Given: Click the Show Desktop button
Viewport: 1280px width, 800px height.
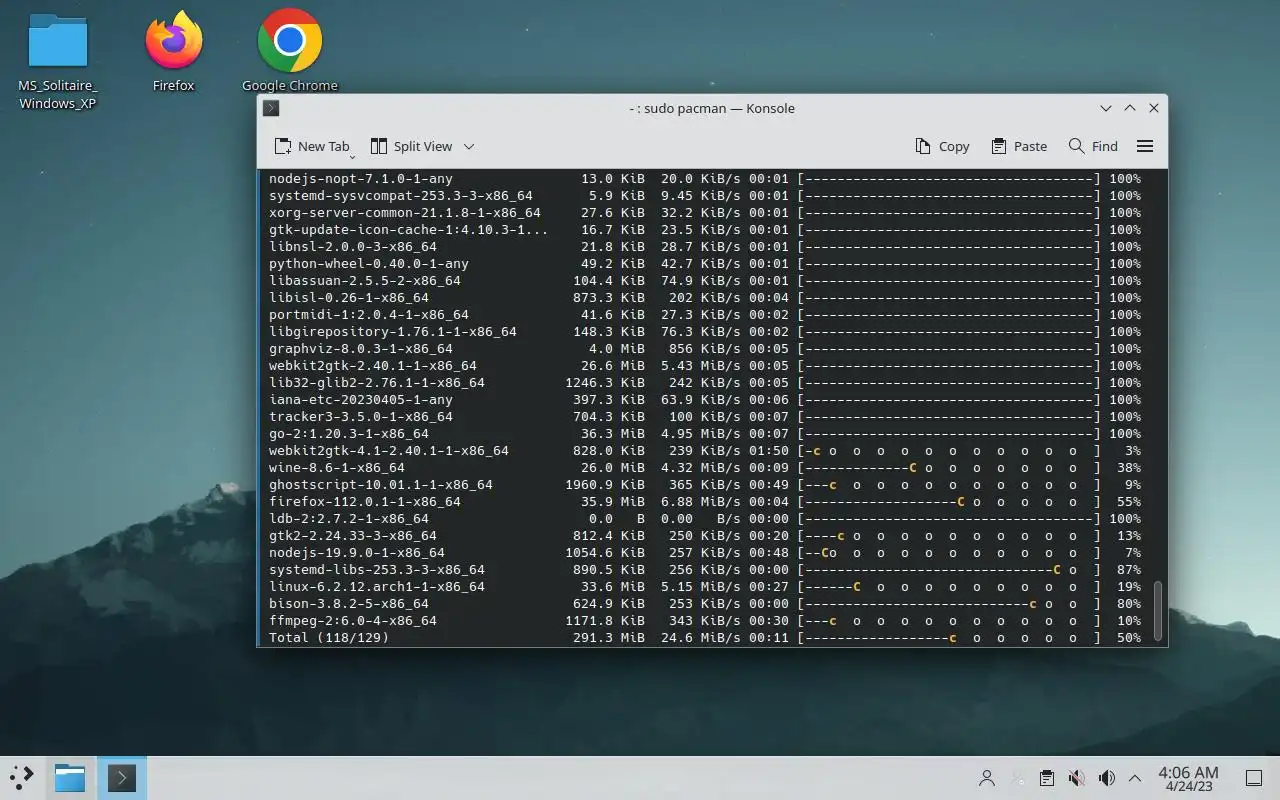Looking at the screenshot, I should click(1253, 778).
